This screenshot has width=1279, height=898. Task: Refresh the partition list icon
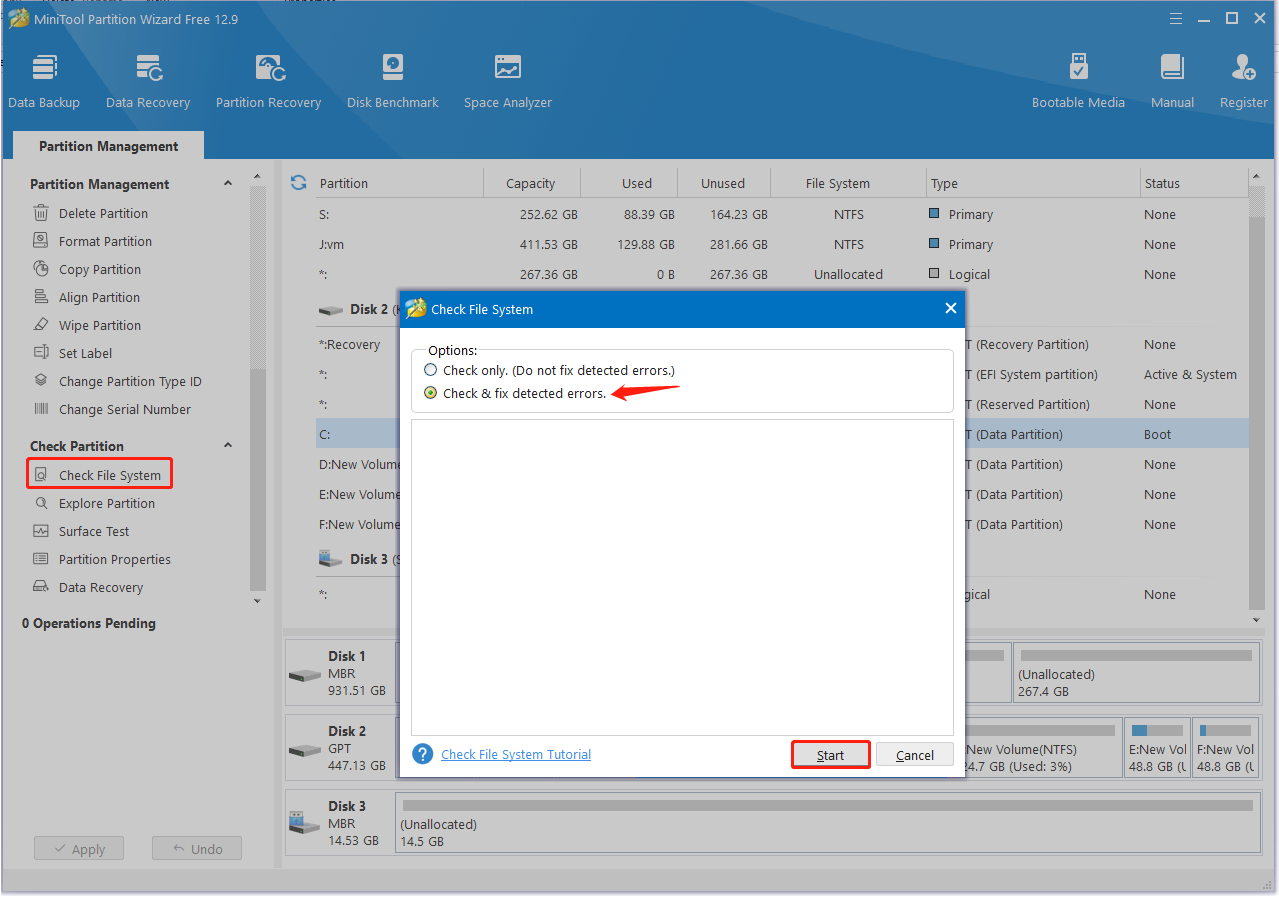(x=298, y=183)
